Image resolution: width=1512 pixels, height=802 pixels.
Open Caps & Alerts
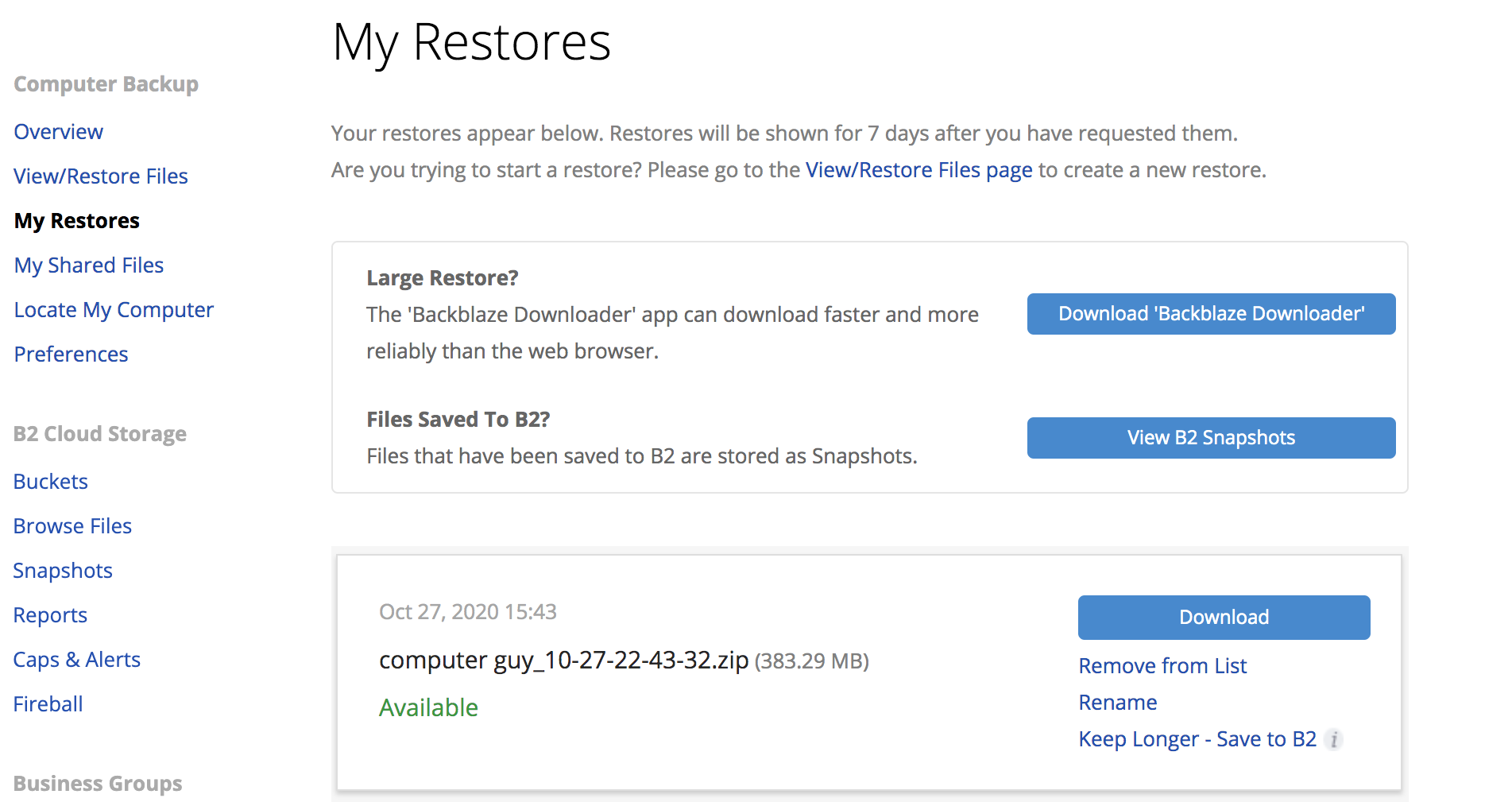click(77, 660)
